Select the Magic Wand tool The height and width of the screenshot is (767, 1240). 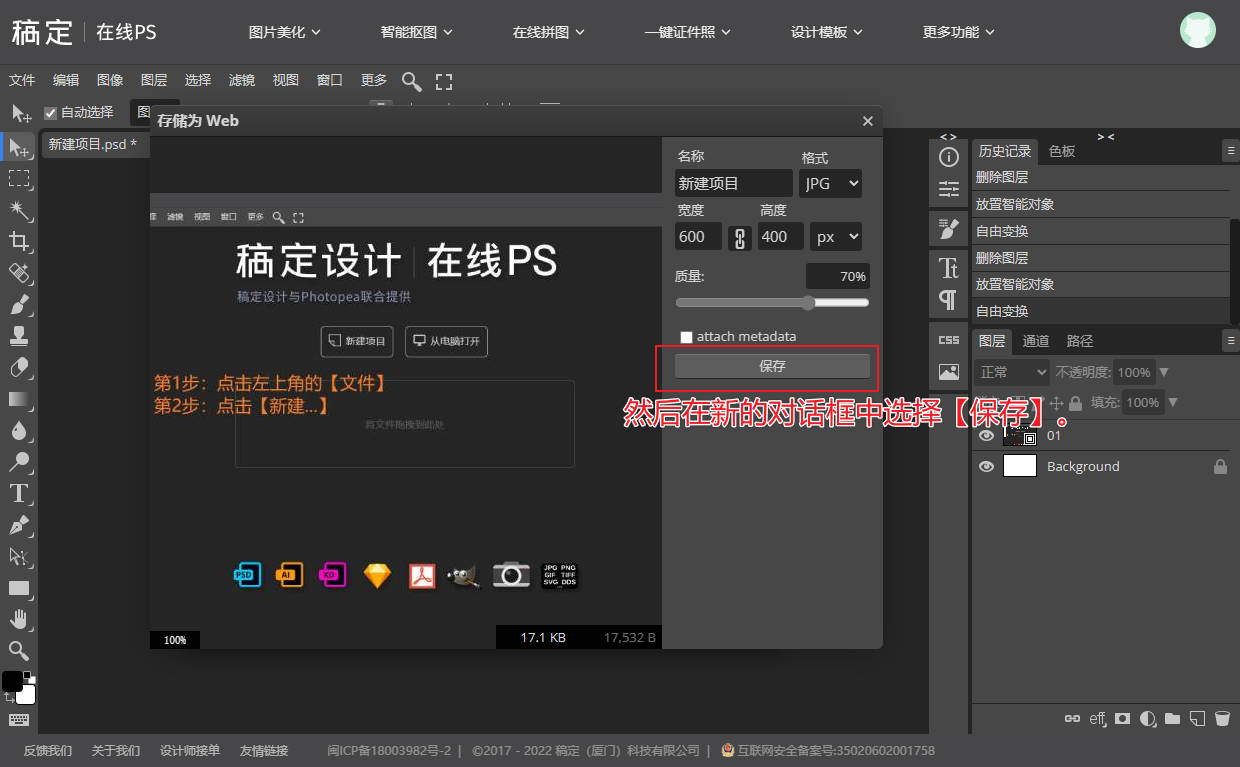tap(19, 209)
